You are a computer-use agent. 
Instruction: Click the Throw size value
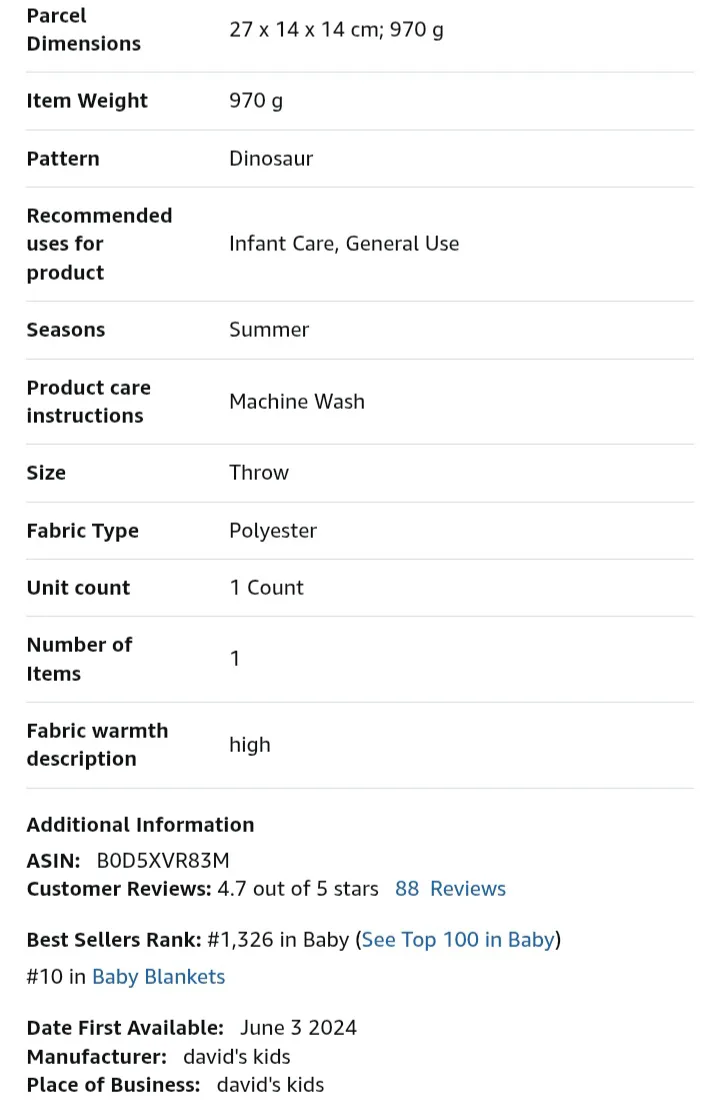(x=259, y=473)
